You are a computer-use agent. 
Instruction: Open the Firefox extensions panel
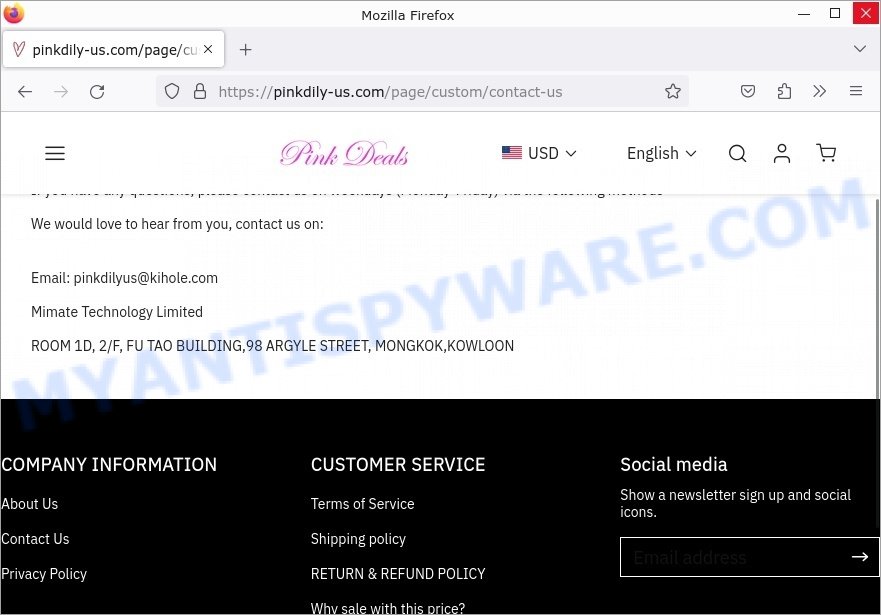(x=784, y=91)
